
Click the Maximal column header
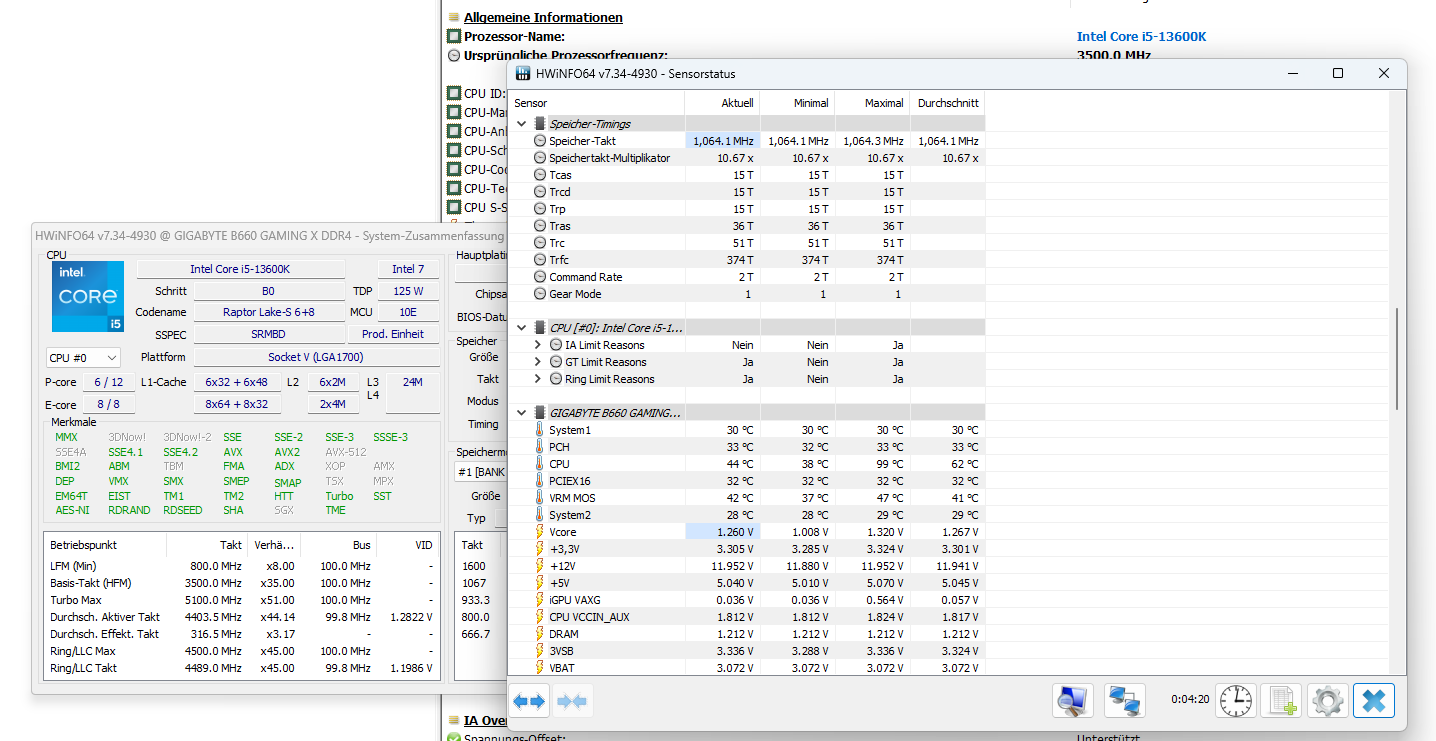(x=872, y=103)
